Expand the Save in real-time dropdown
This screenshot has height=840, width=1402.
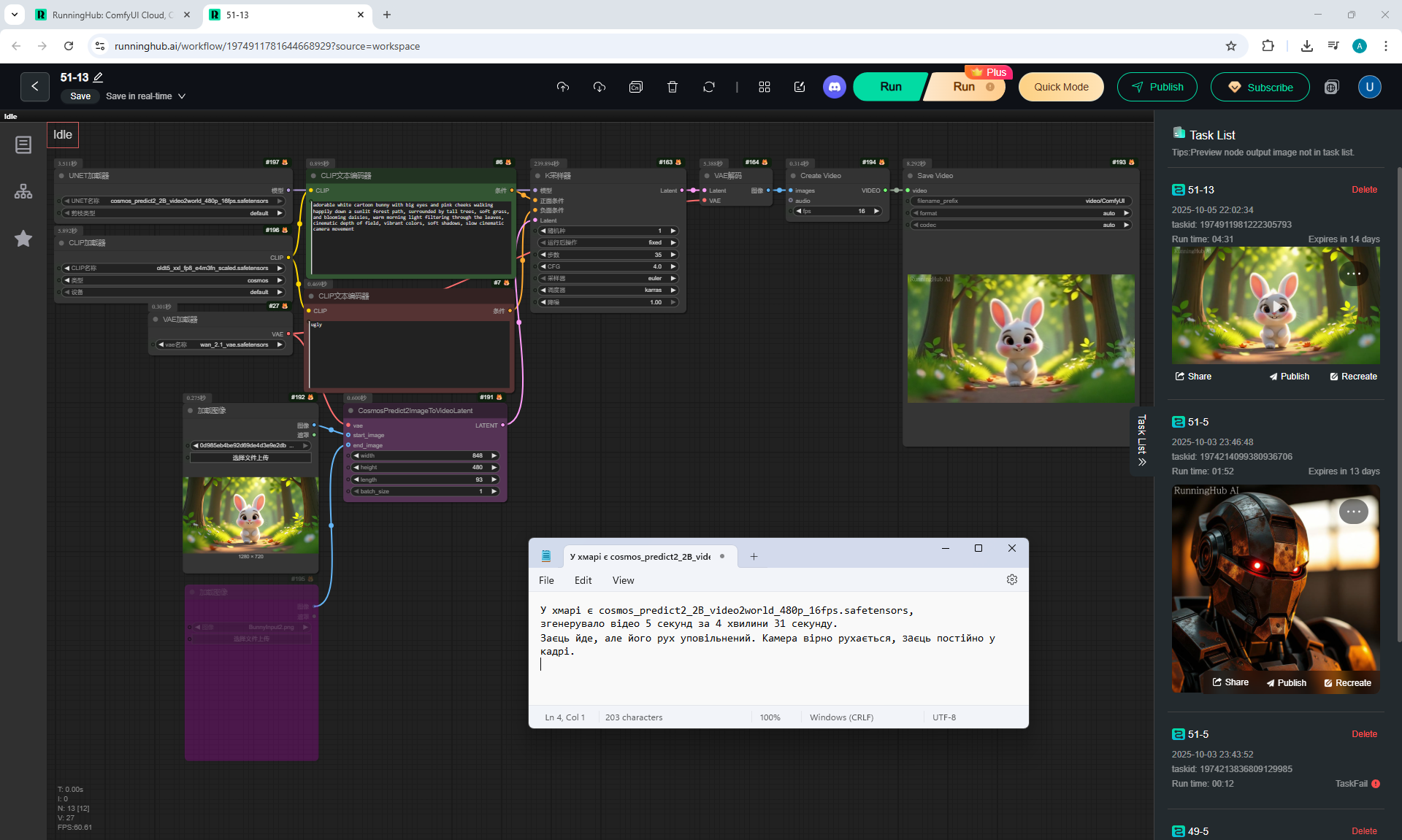tap(182, 96)
